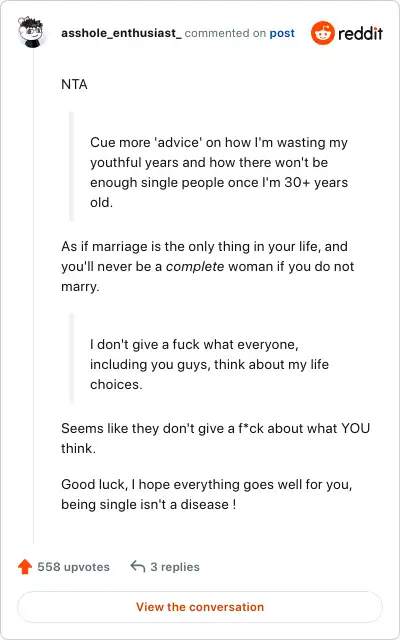Select the quote "I don't give a fuck"
Image resolution: width=400 pixels, height=640 pixels.
tap(209, 364)
